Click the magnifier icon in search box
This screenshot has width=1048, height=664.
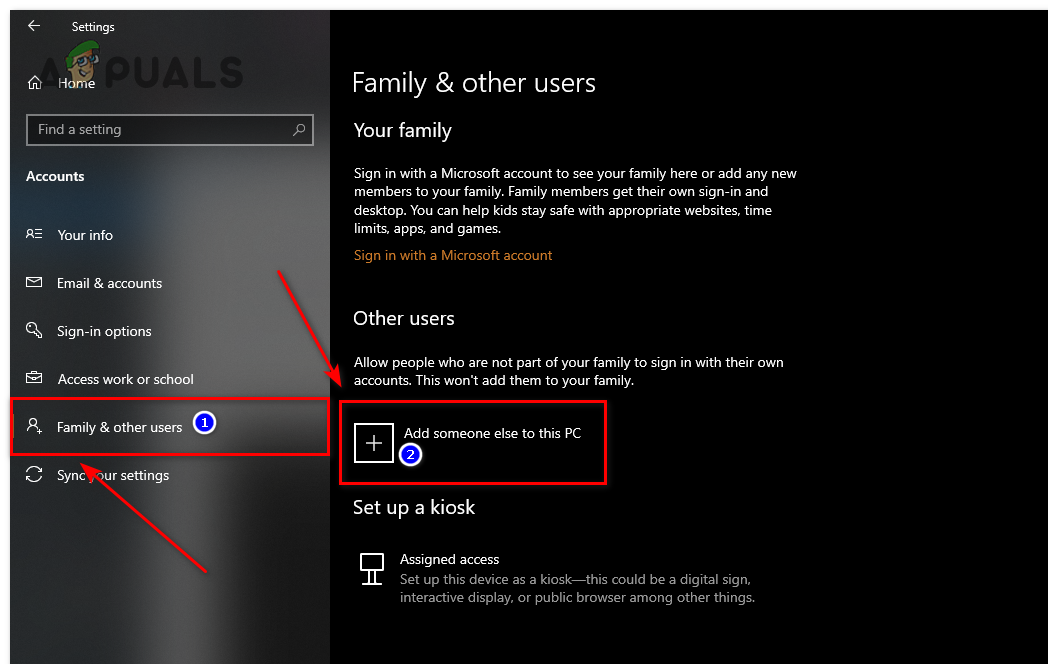click(298, 130)
